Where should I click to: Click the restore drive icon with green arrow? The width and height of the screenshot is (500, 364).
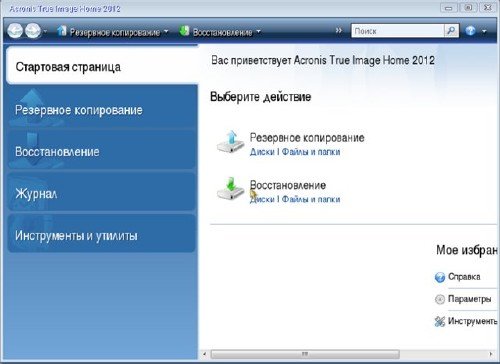pos(231,189)
